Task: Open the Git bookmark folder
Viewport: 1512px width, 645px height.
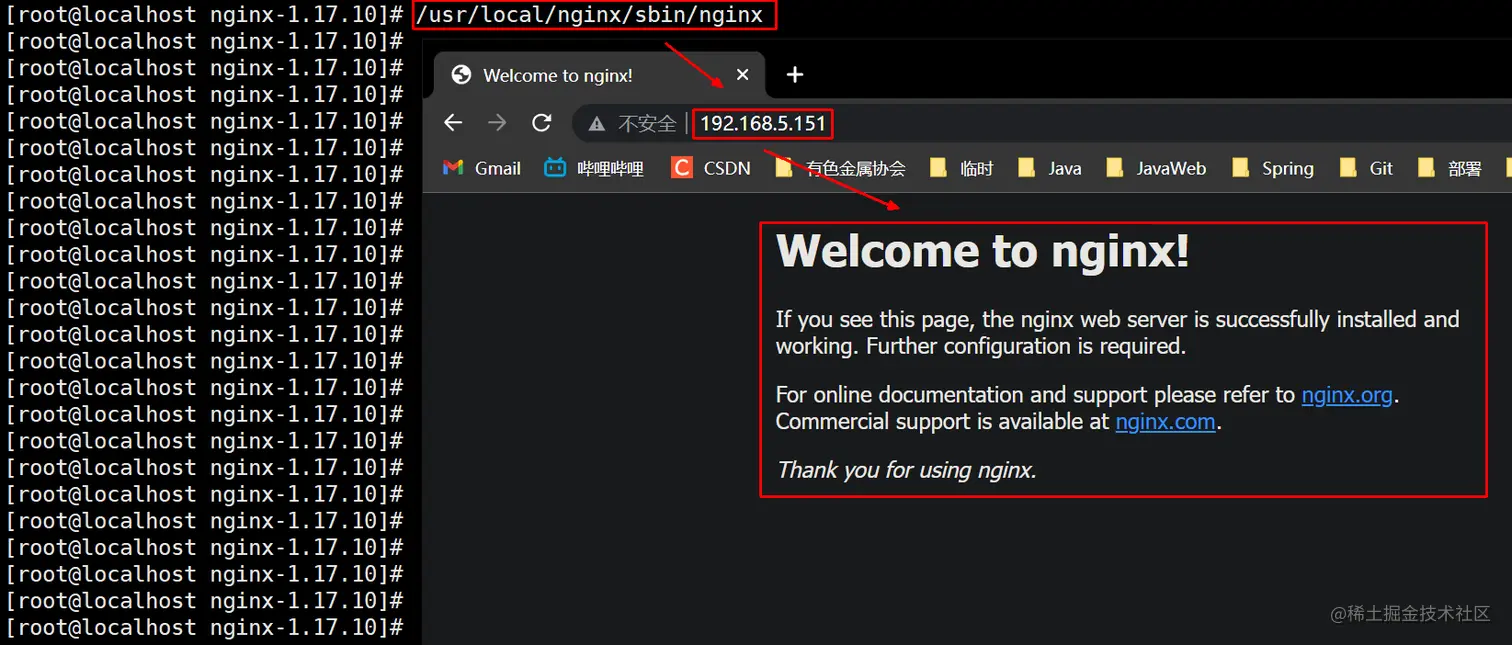Action: (x=1366, y=168)
